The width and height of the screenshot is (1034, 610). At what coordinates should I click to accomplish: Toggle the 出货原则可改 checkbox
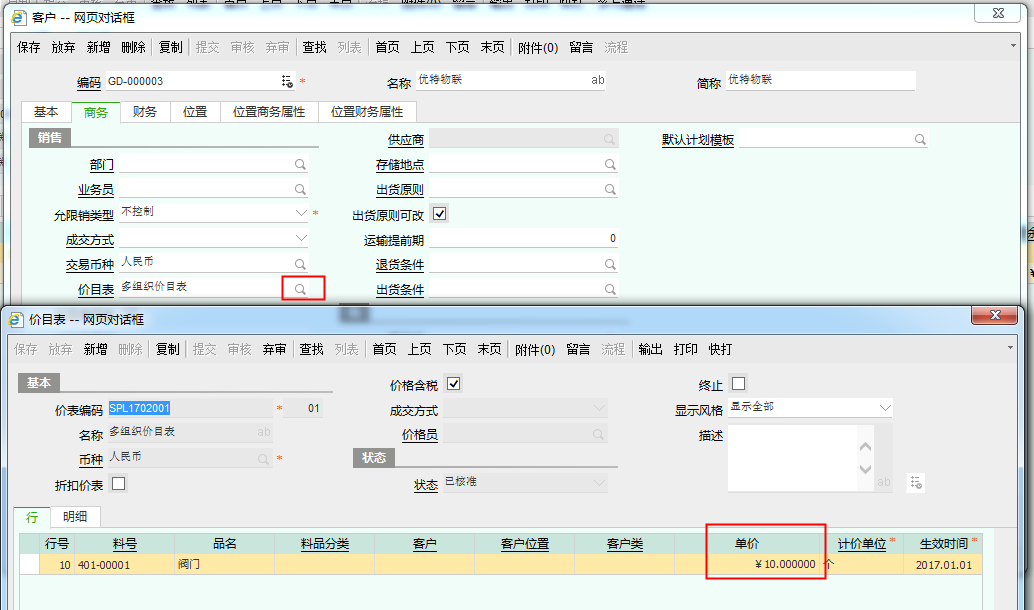440,214
